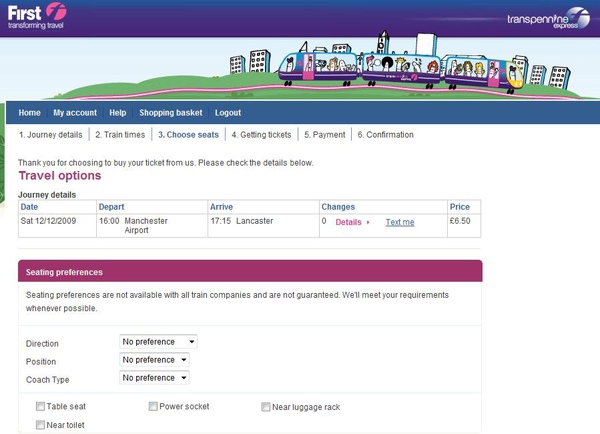Click the First transforming travel logo
Image resolution: width=600 pixels, height=434 pixels.
coord(37,16)
